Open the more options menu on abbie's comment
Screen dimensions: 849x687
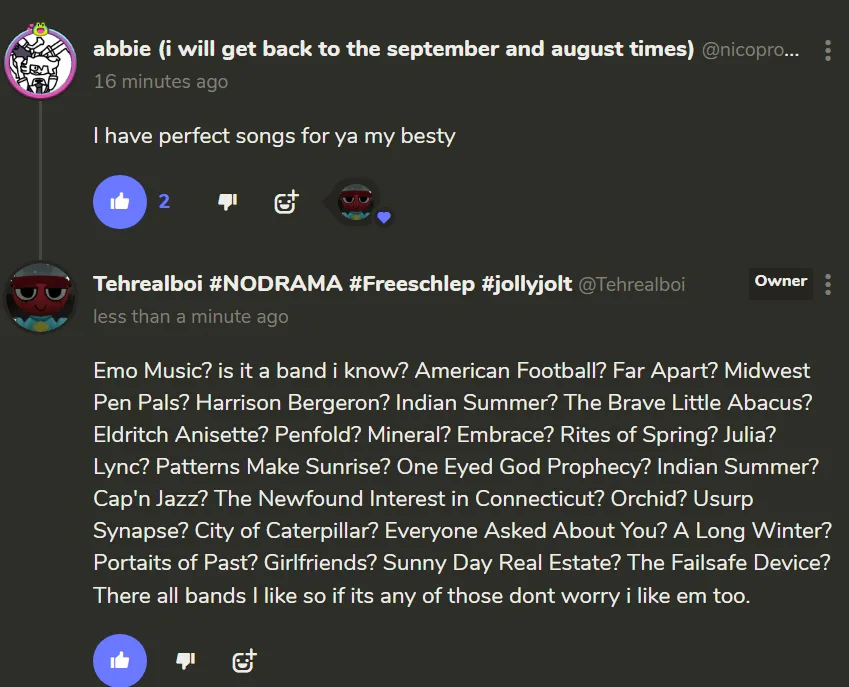pos(828,50)
